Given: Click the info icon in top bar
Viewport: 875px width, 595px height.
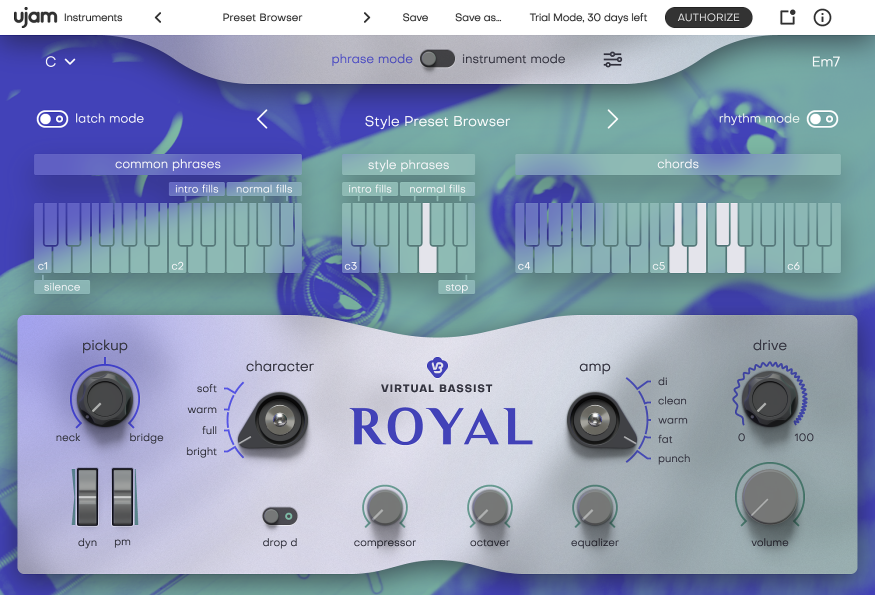Looking at the screenshot, I should 822,17.
